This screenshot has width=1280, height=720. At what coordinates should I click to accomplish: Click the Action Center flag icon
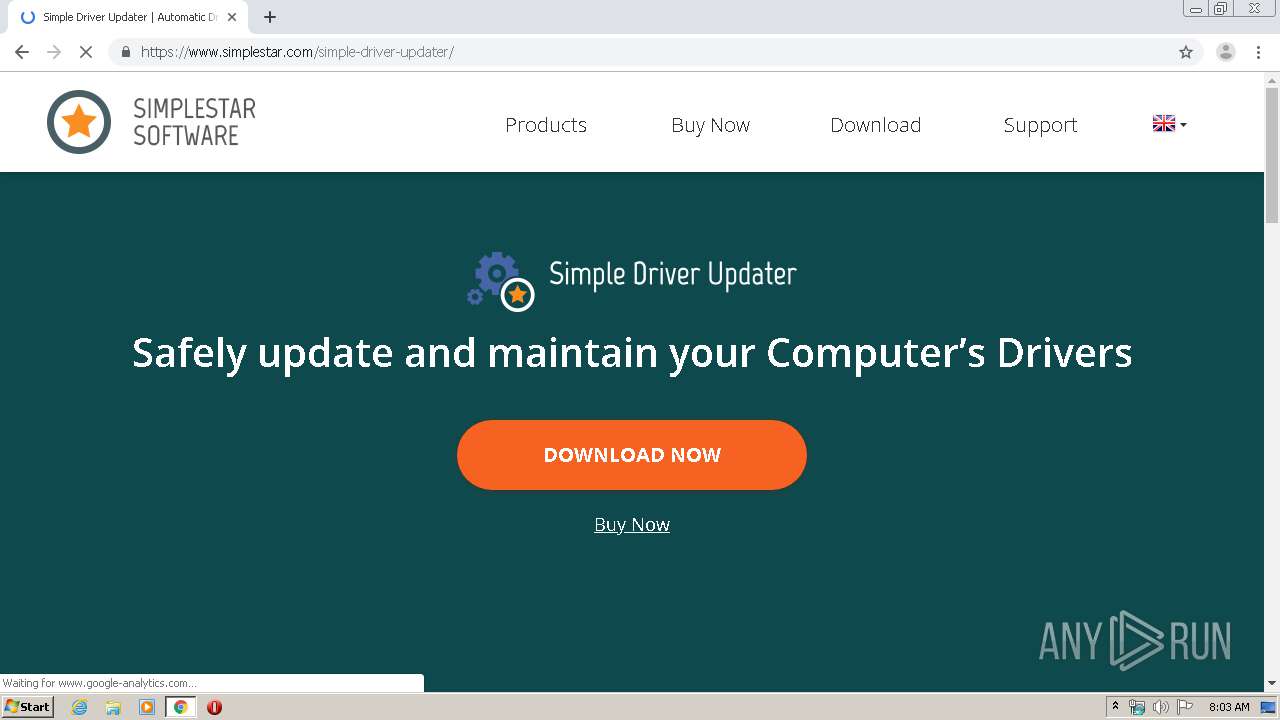(1185, 707)
